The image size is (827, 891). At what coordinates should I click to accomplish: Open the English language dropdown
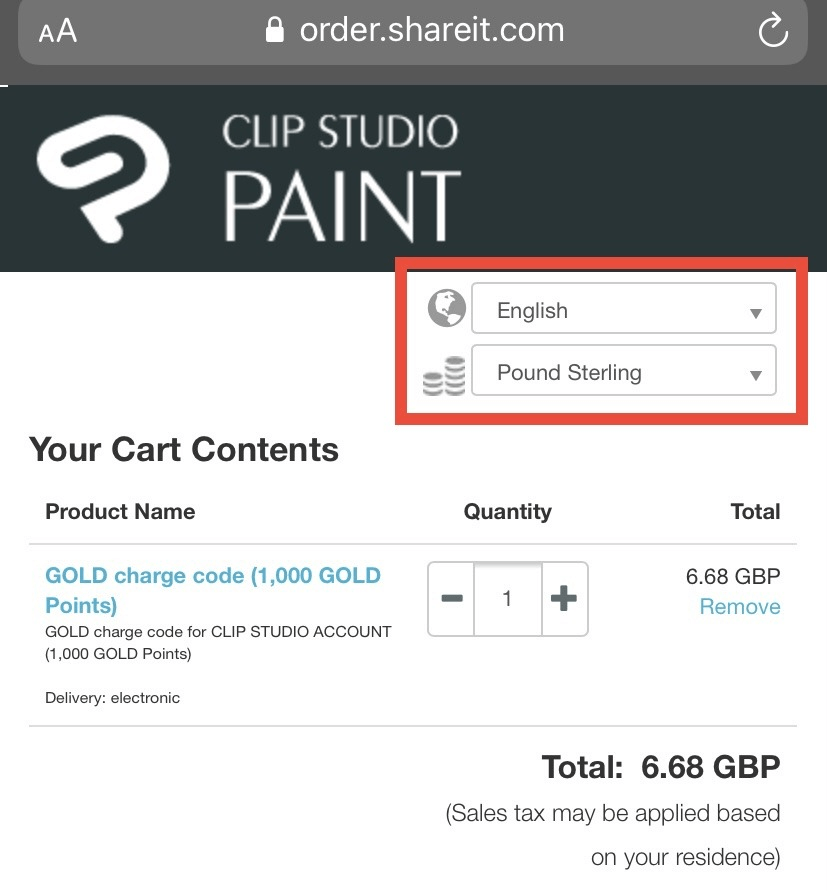pyautogui.click(x=623, y=309)
